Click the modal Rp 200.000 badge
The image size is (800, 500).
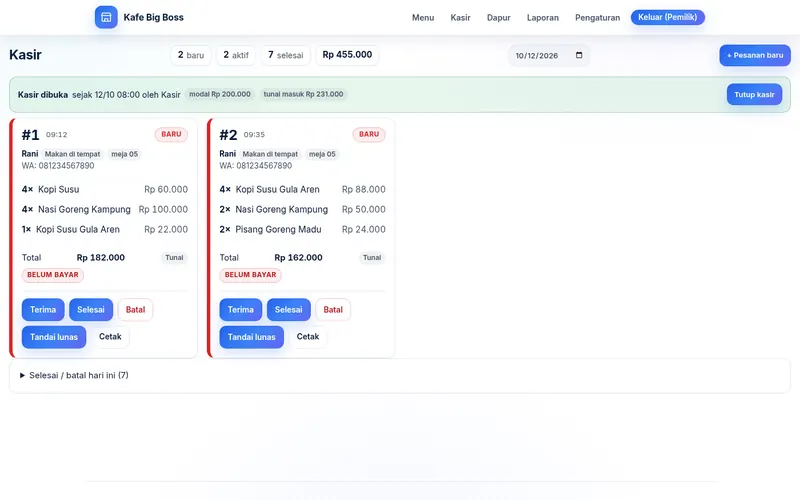coord(220,94)
